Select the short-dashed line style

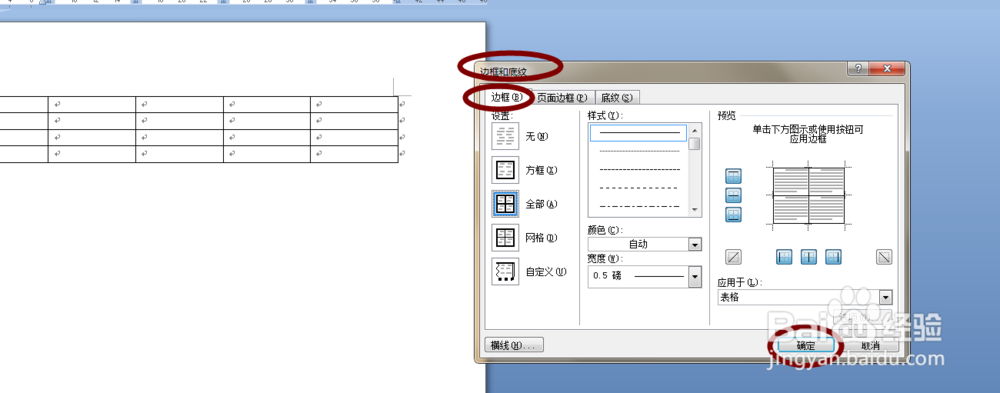tap(638, 170)
